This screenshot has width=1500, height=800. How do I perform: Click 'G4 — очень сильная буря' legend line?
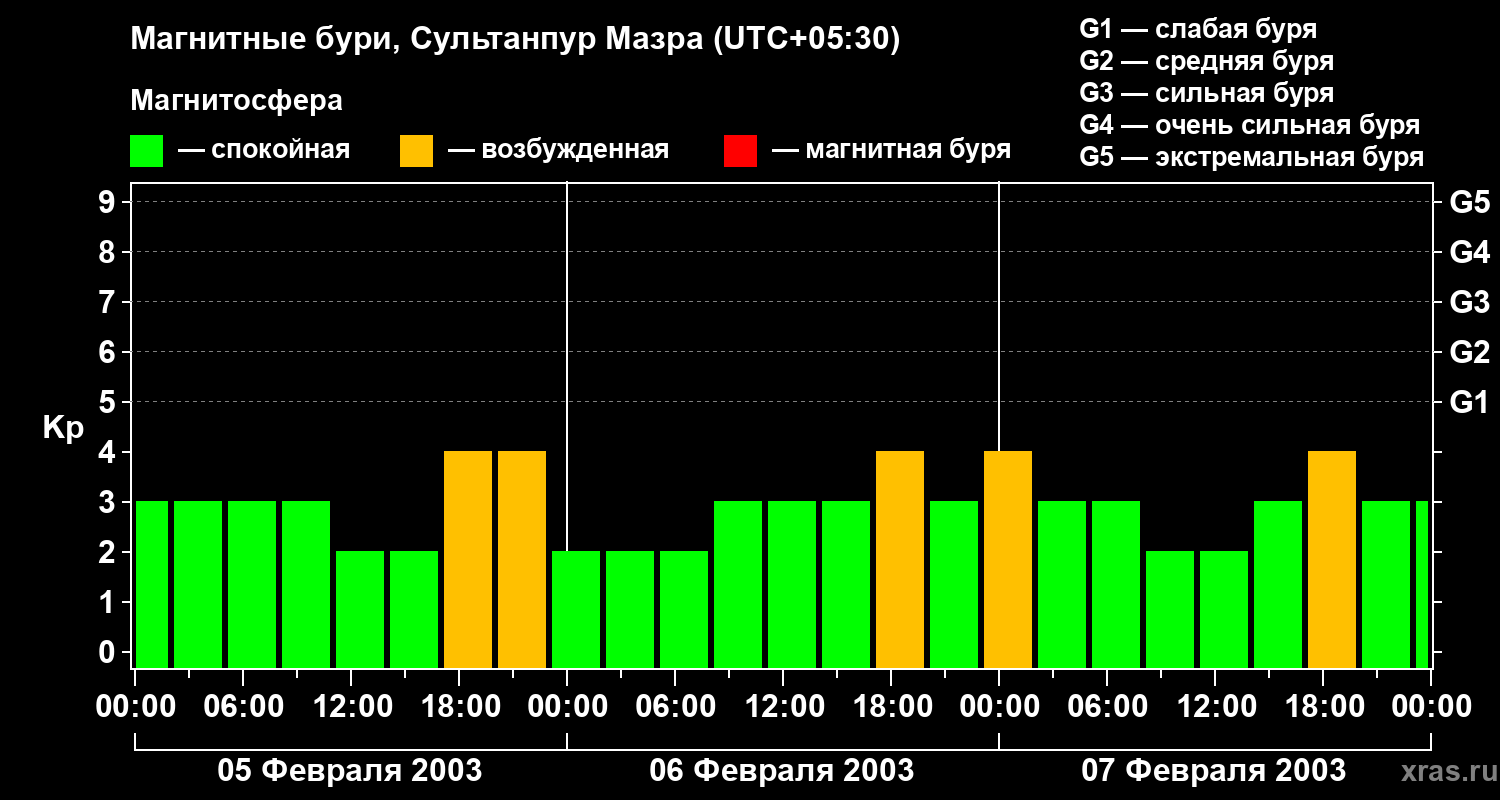coord(1249,125)
